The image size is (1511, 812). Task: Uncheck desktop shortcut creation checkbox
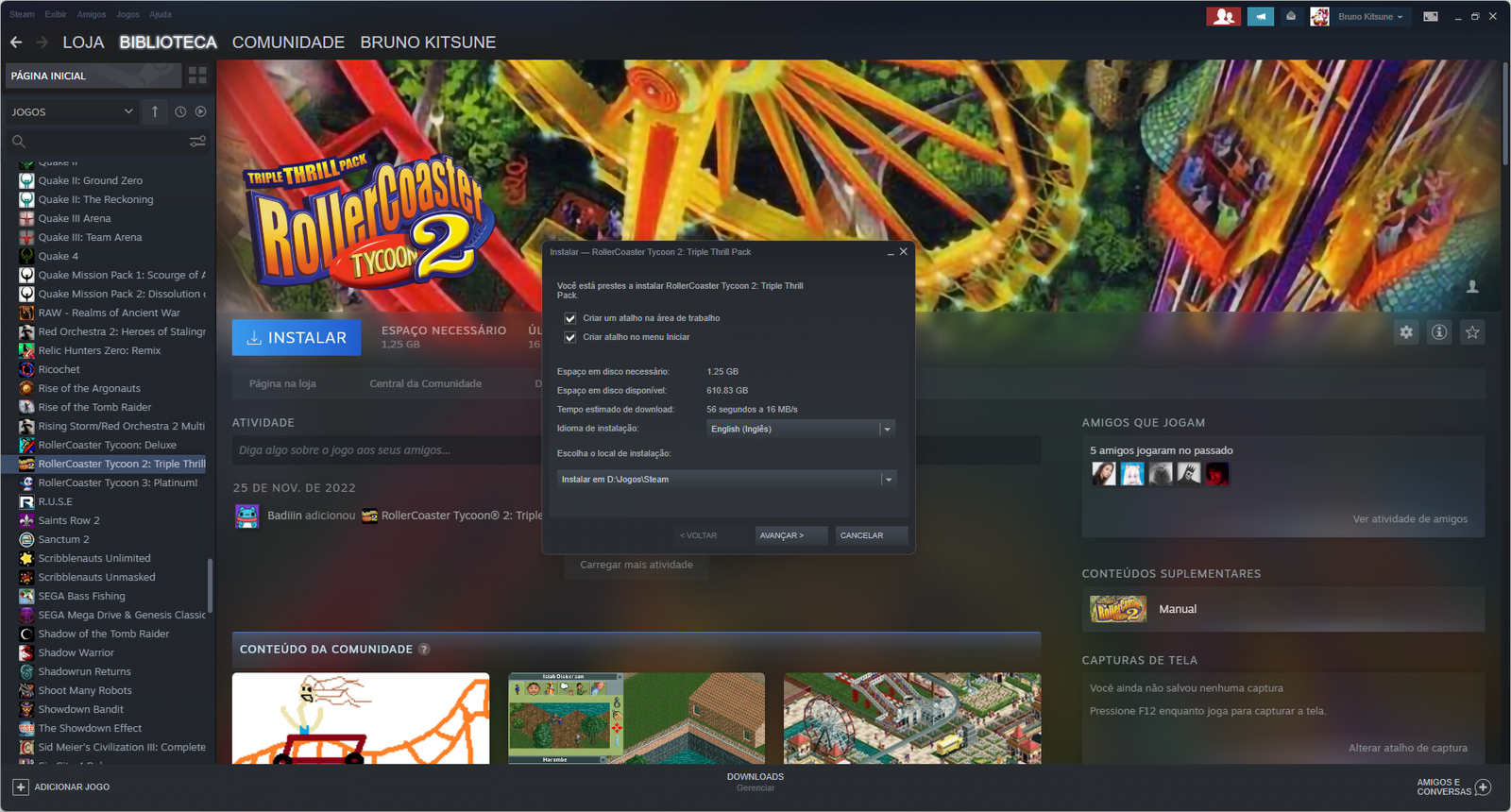(x=570, y=318)
